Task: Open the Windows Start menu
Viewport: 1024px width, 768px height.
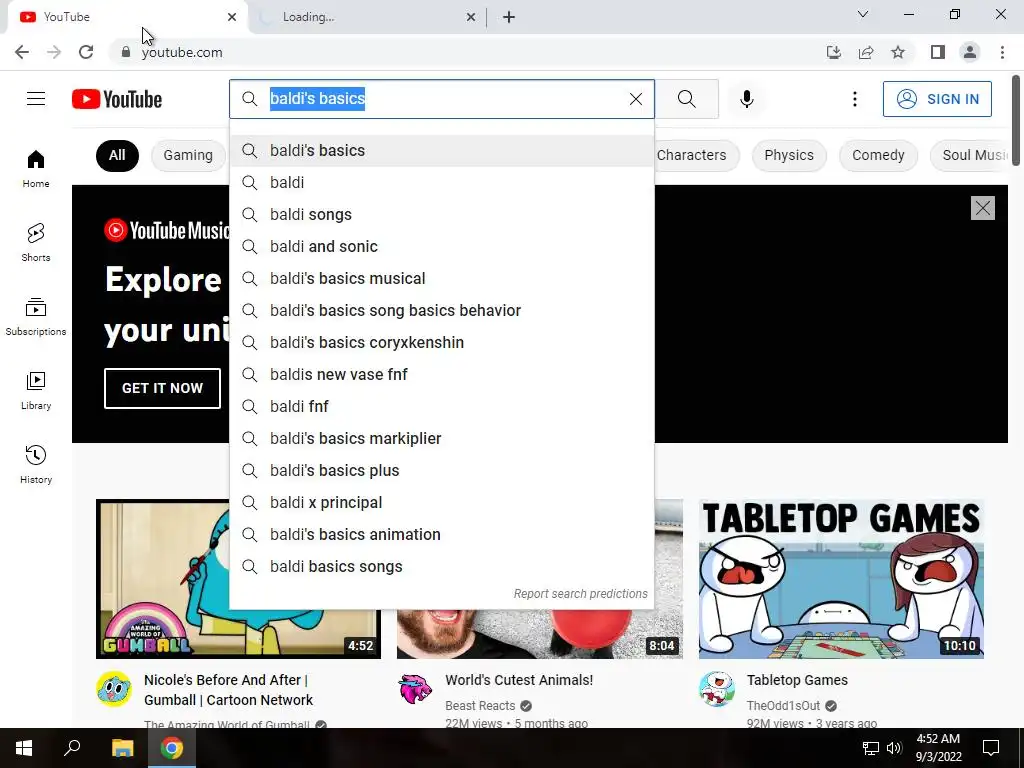Action: (x=24, y=748)
